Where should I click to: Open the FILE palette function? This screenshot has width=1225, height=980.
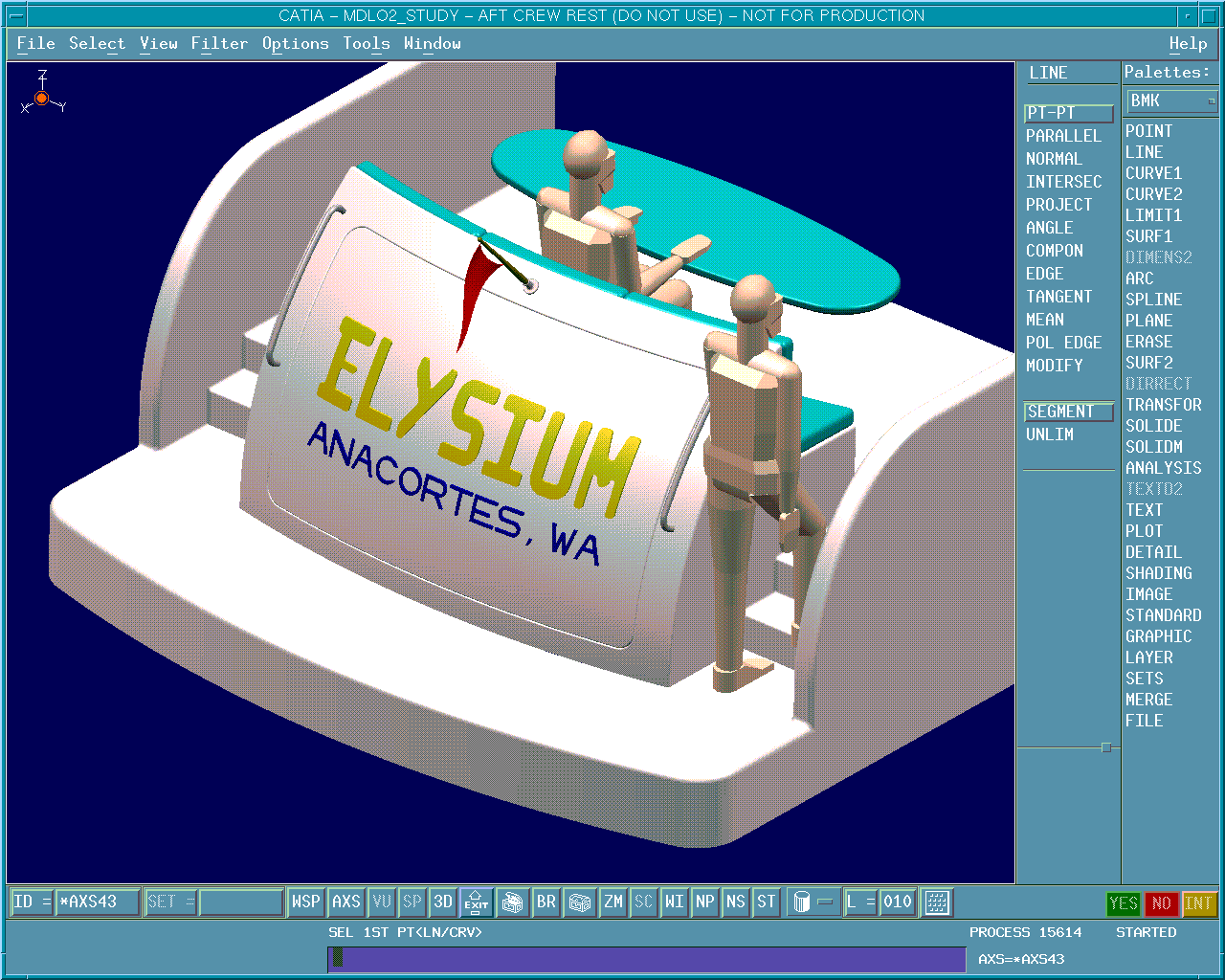pyautogui.click(x=1144, y=721)
